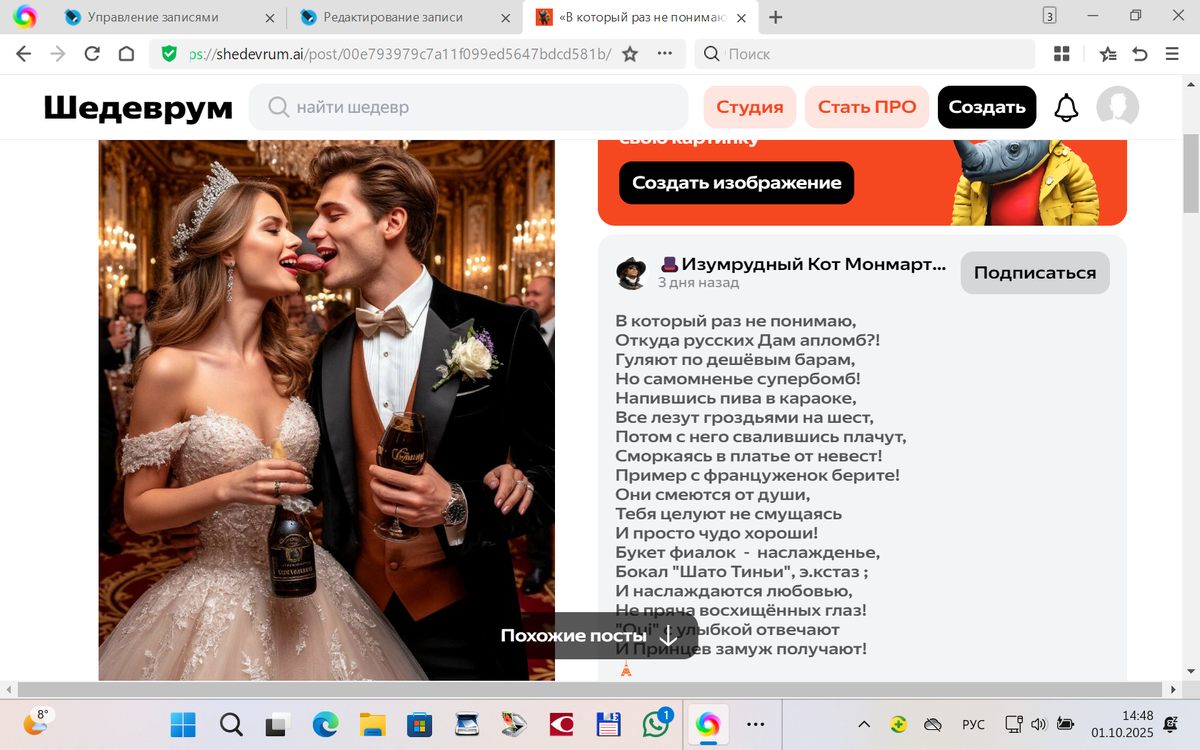Switch the РУС input language indicator
The image size is (1200, 750).
point(974,724)
